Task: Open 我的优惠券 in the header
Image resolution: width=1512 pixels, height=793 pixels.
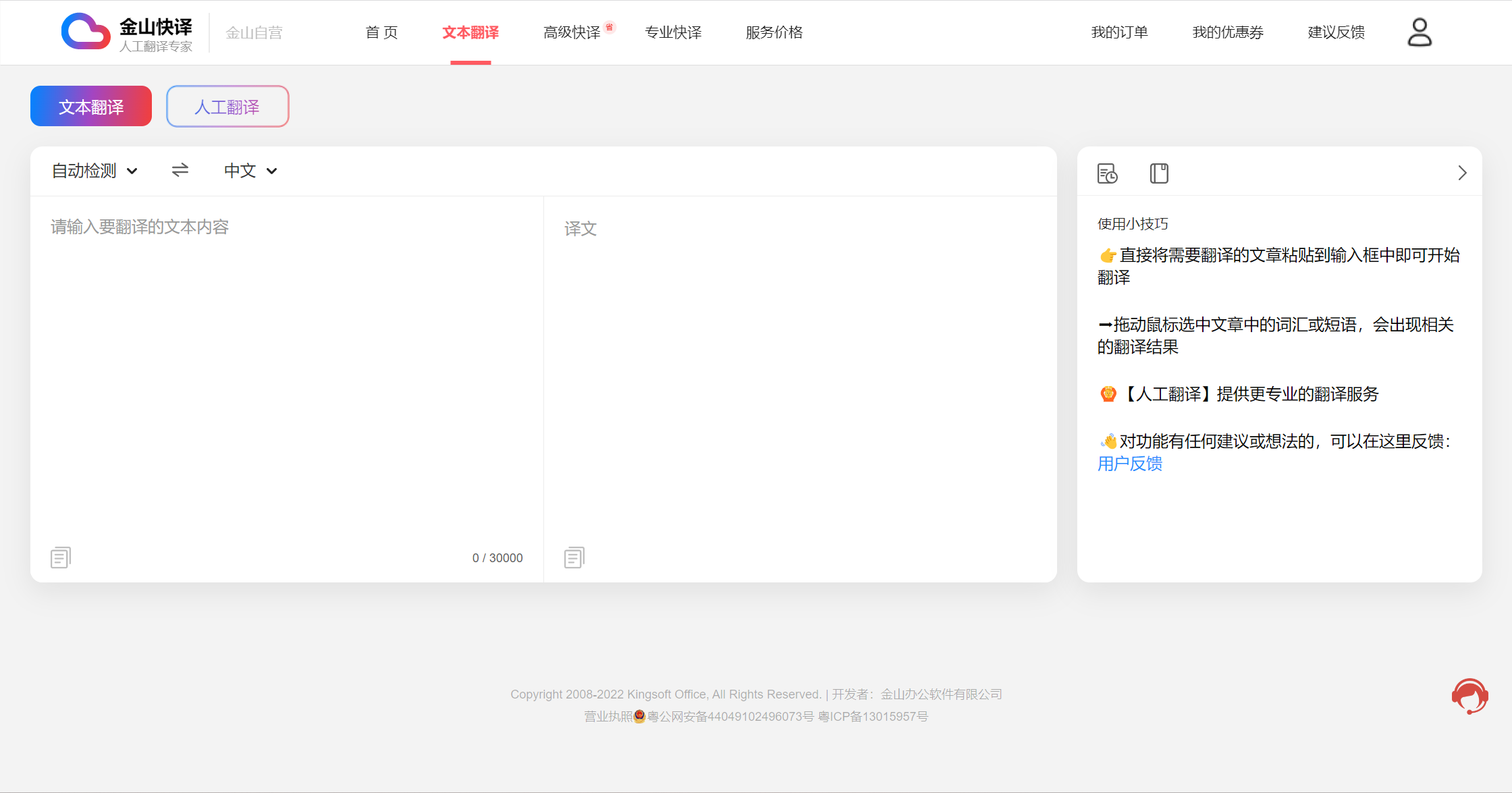Action: pos(1228,32)
